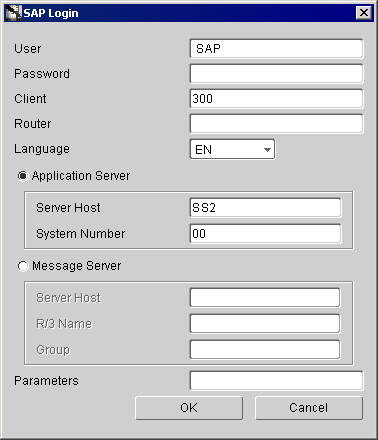Focus the Client field containing 300
The height and width of the screenshot is (440, 378).
pos(276,99)
